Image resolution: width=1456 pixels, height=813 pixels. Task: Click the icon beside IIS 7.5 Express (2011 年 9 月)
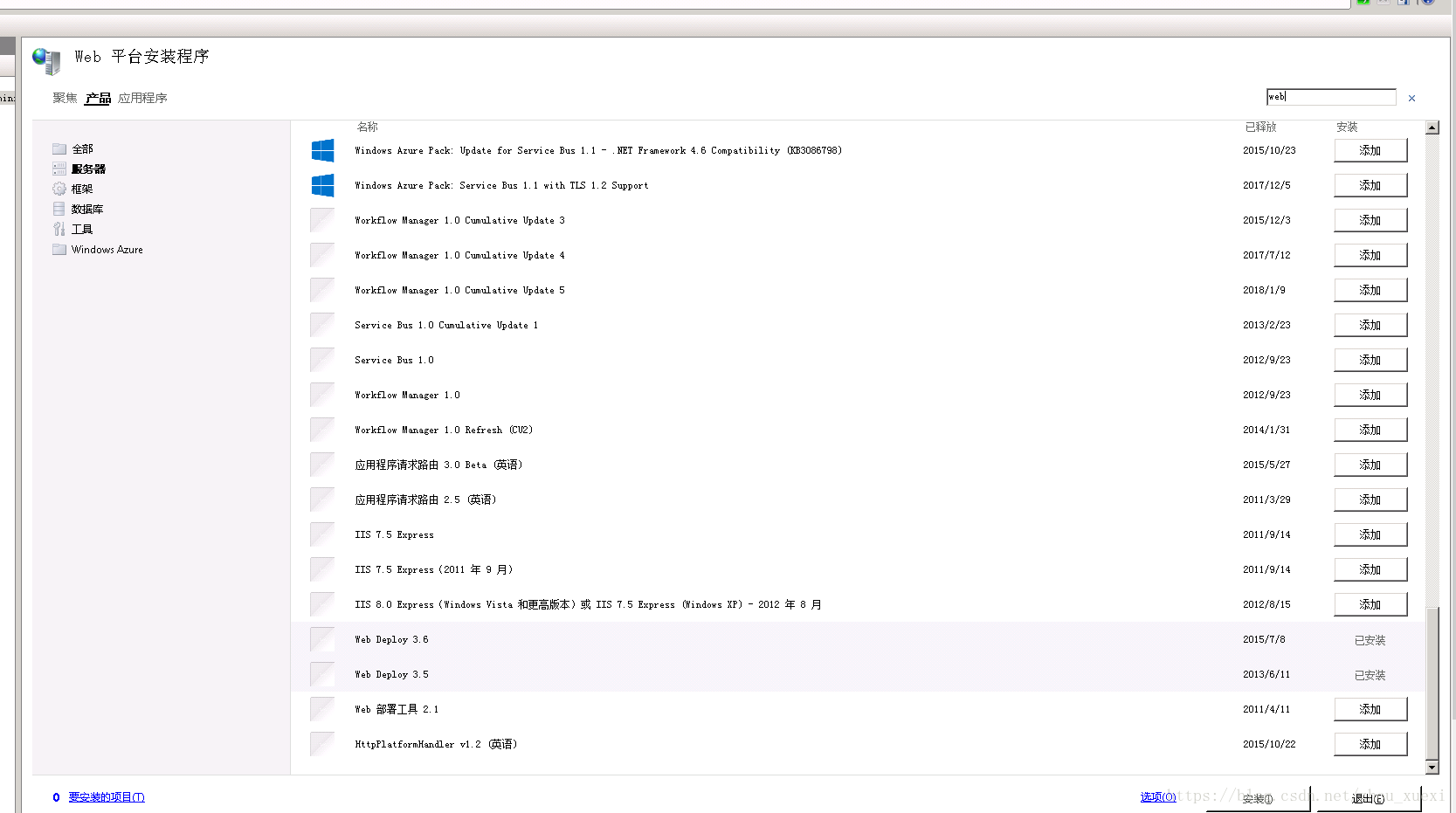(322, 569)
